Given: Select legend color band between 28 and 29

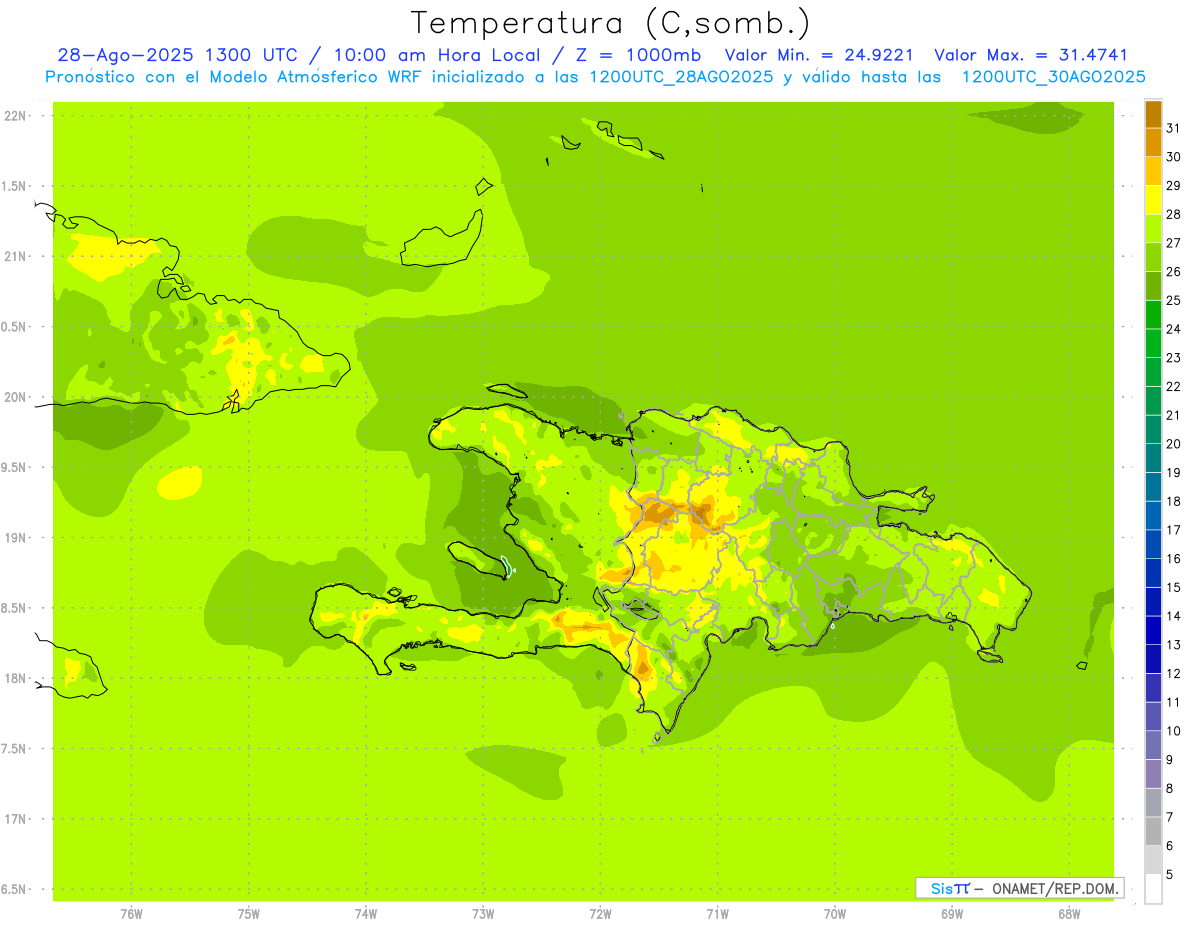Looking at the screenshot, I should coord(1153,200).
